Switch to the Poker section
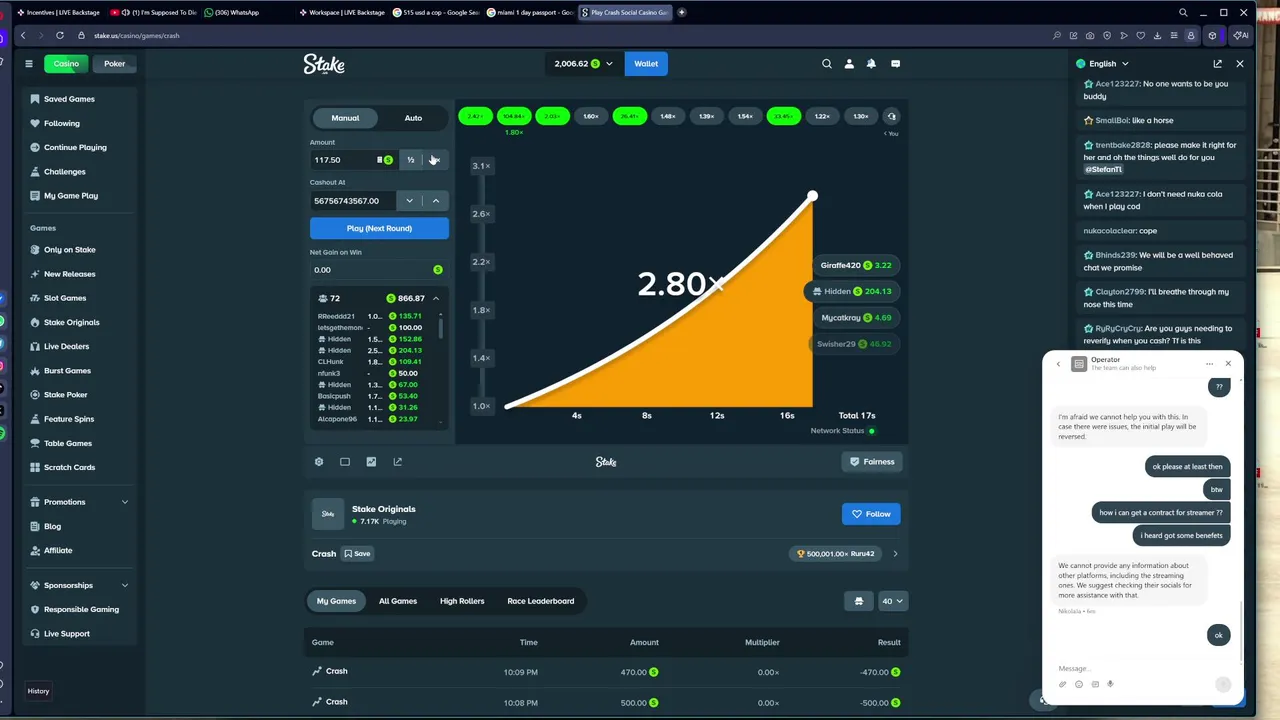This screenshot has height=720, width=1280. (115, 64)
